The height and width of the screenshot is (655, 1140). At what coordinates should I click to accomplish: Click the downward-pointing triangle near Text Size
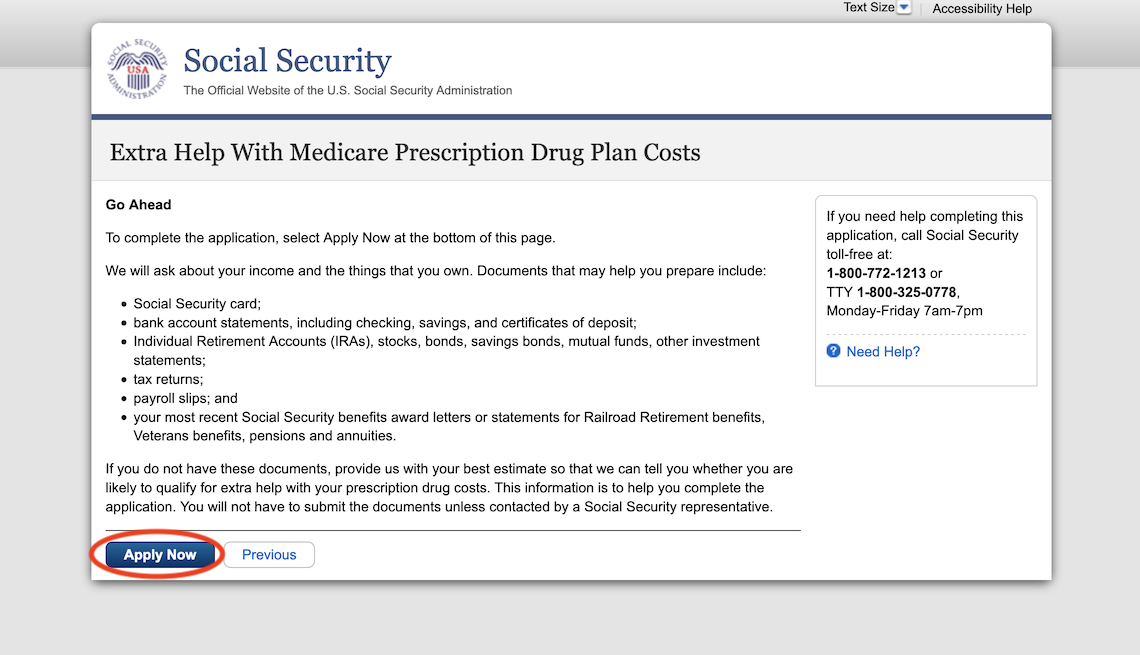coord(905,7)
